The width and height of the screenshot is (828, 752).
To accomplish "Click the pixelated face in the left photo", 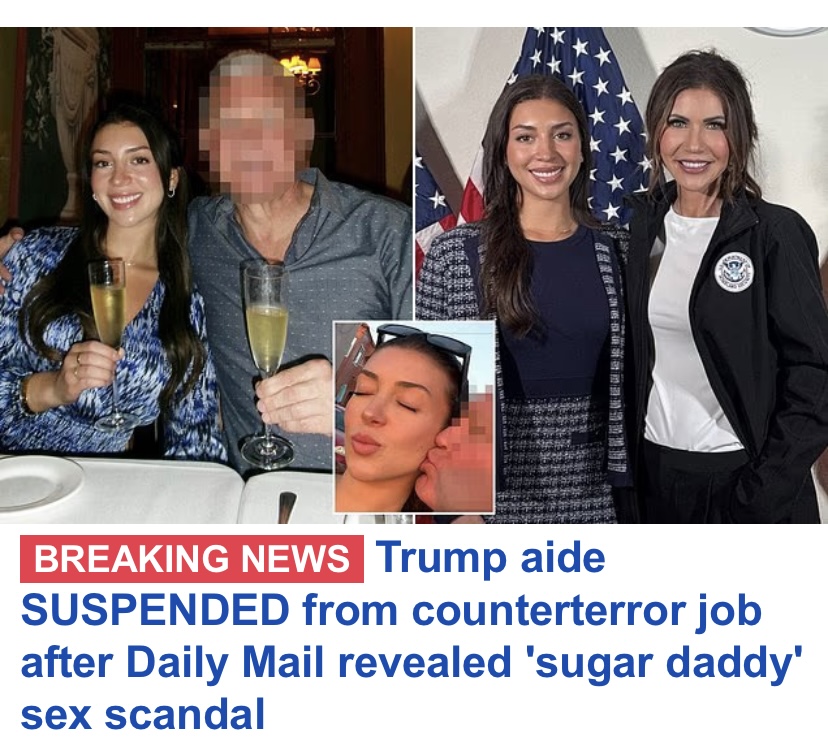I will click(x=256, y=127).
